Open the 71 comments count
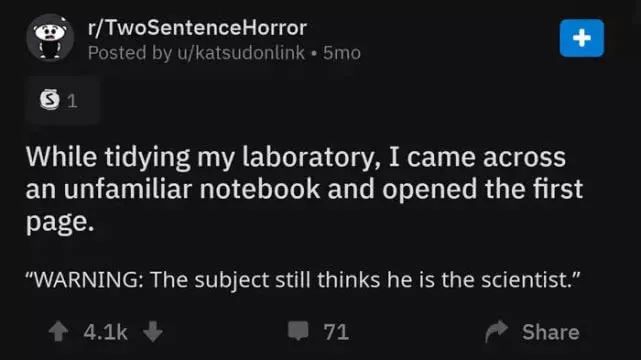641x360 pixels. click(336, 332)
